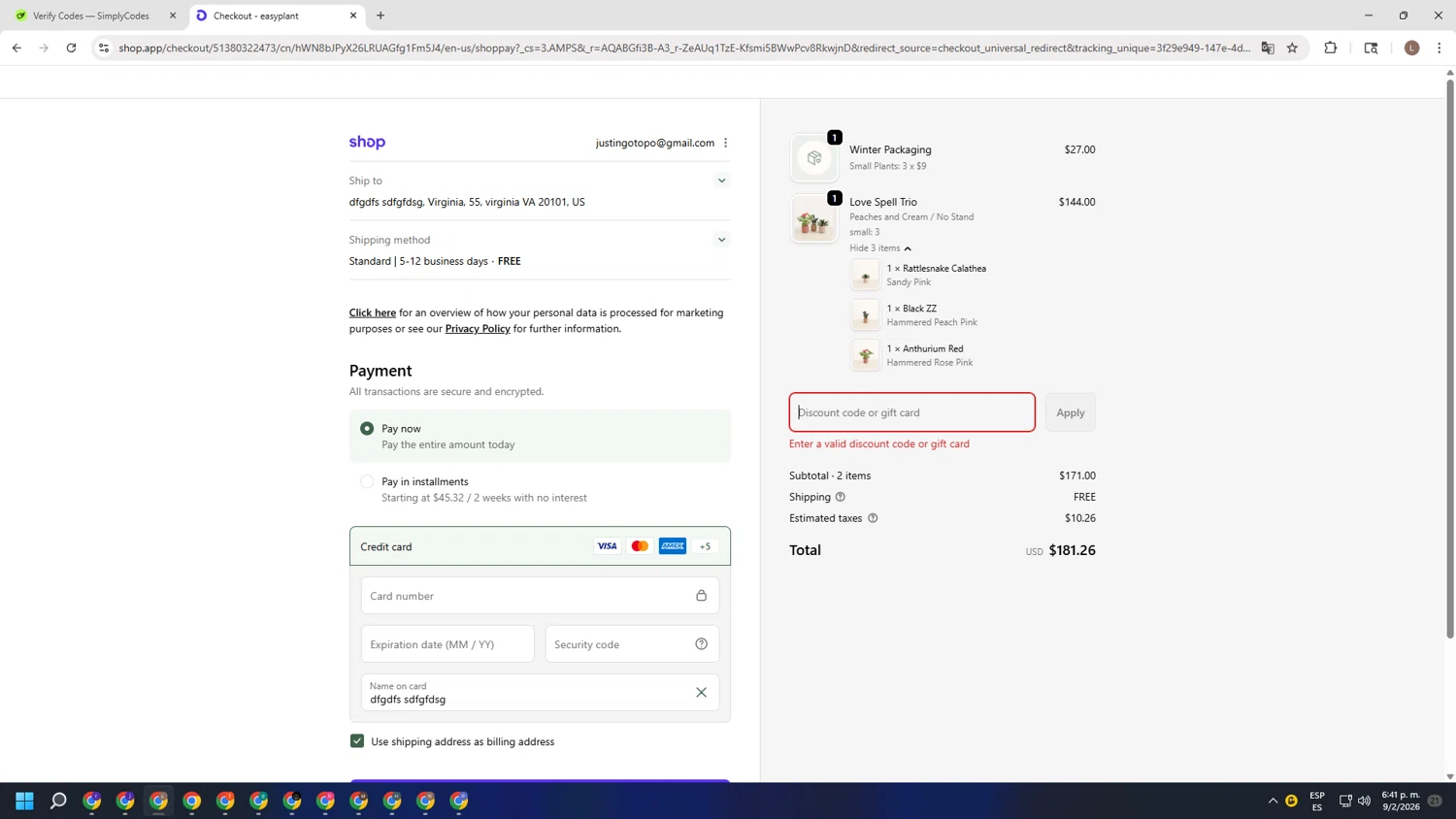Screen dimensions: 1456x819
Task: Show the Shipping info tooltip icon
Action: 841,497
